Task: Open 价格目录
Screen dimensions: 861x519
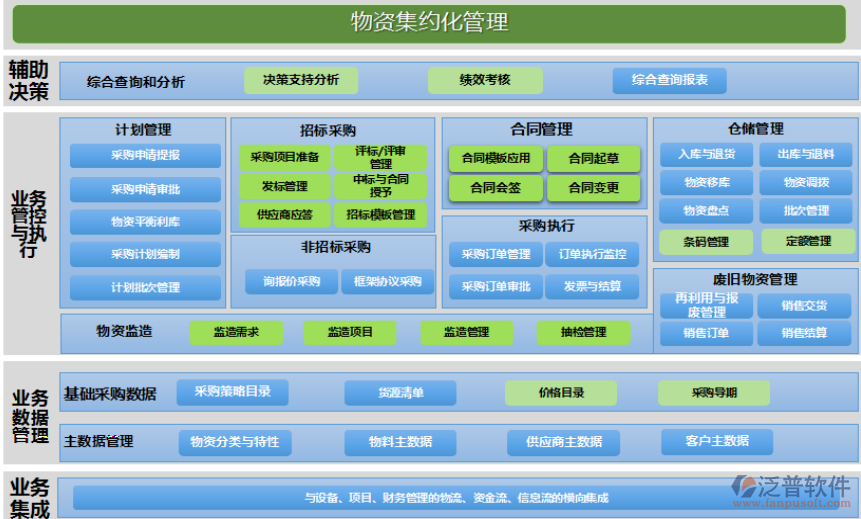Action: click(561, 393)
